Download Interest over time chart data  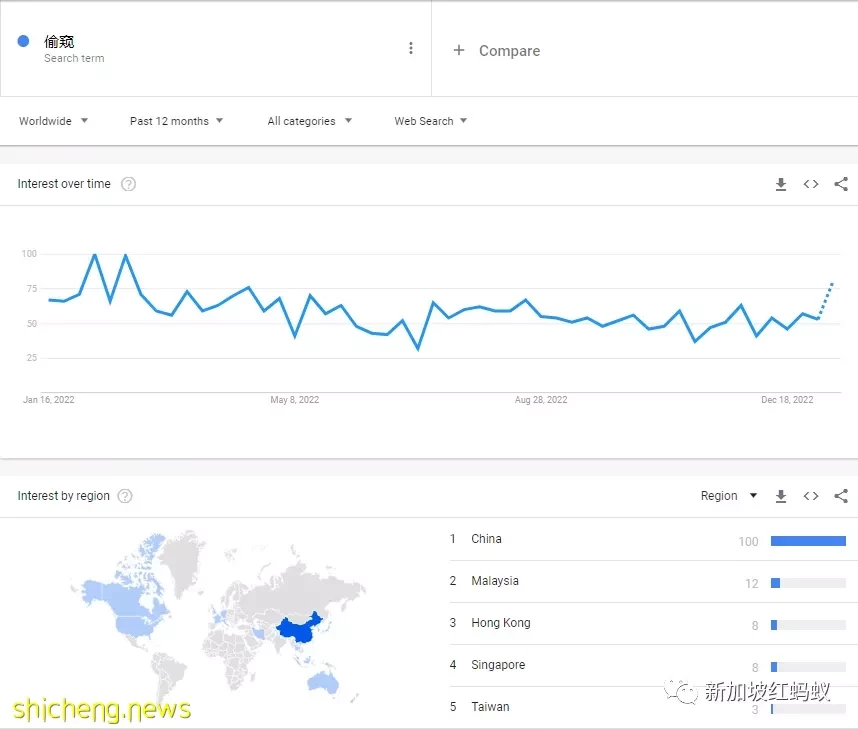click(x=781, y=184)
